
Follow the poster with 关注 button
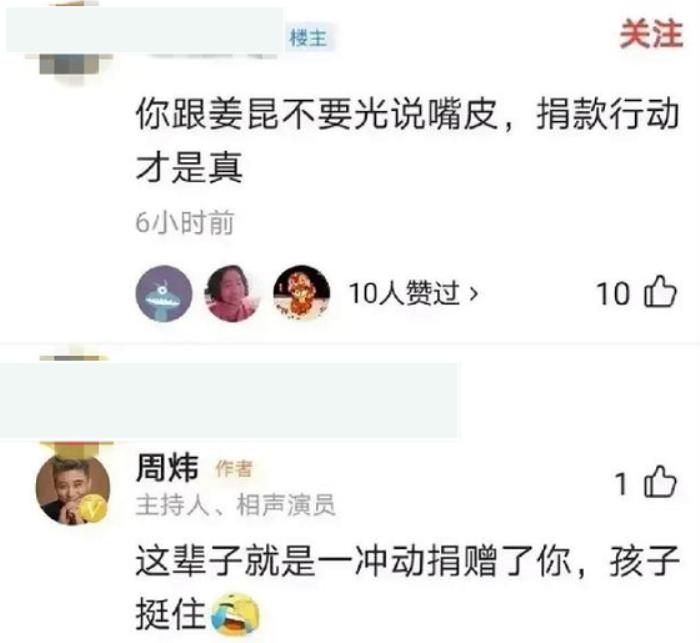pos(651,33)
